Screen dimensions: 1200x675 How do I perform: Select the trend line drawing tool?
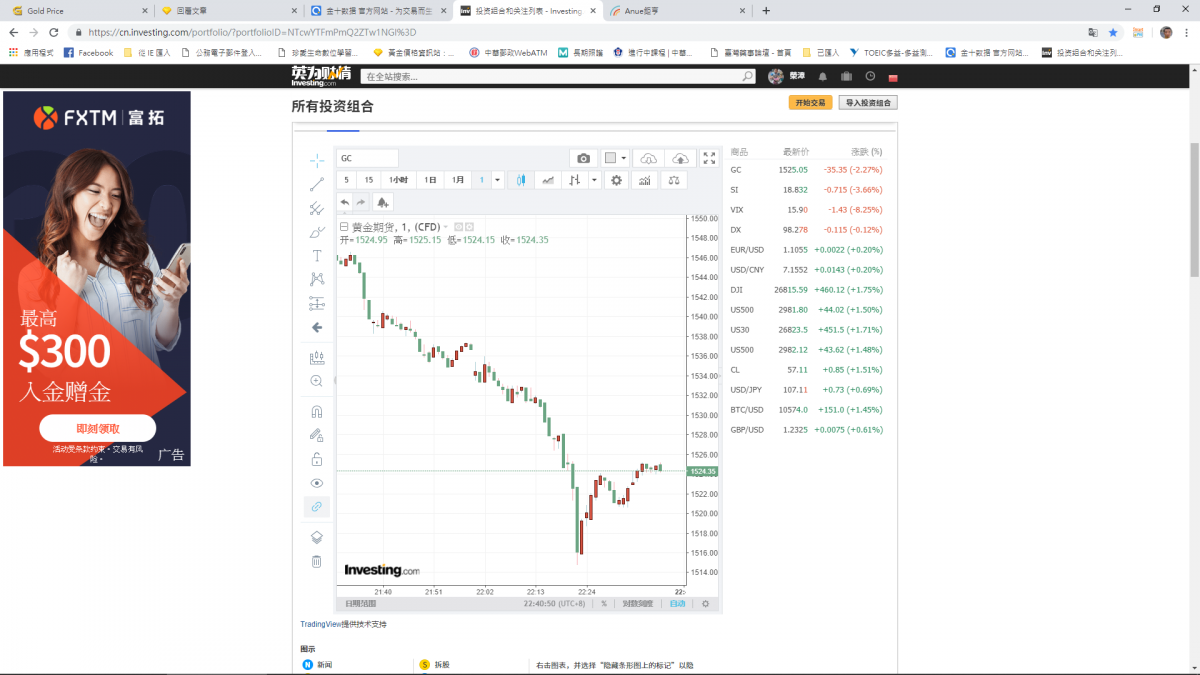[316, 184]
